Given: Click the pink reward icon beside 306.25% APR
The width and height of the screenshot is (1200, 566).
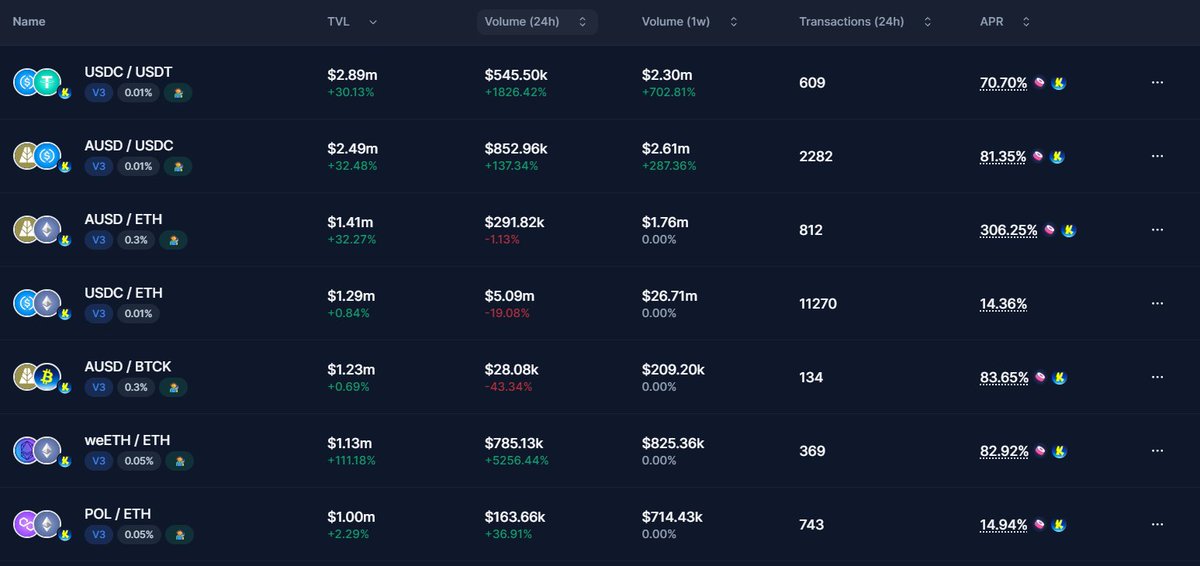Looking at the screenshot, I should click(1049, 230).
